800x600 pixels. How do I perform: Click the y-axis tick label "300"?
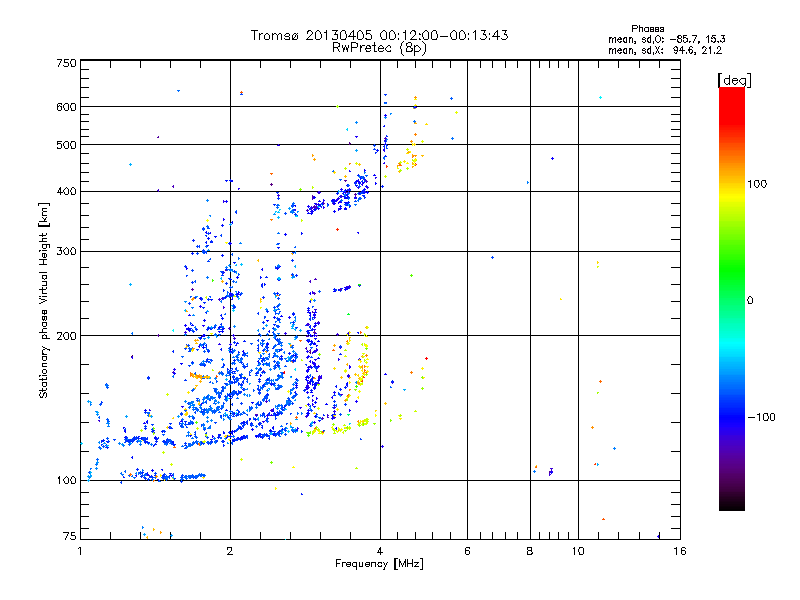pyautogui.click(x=66, y=252)
